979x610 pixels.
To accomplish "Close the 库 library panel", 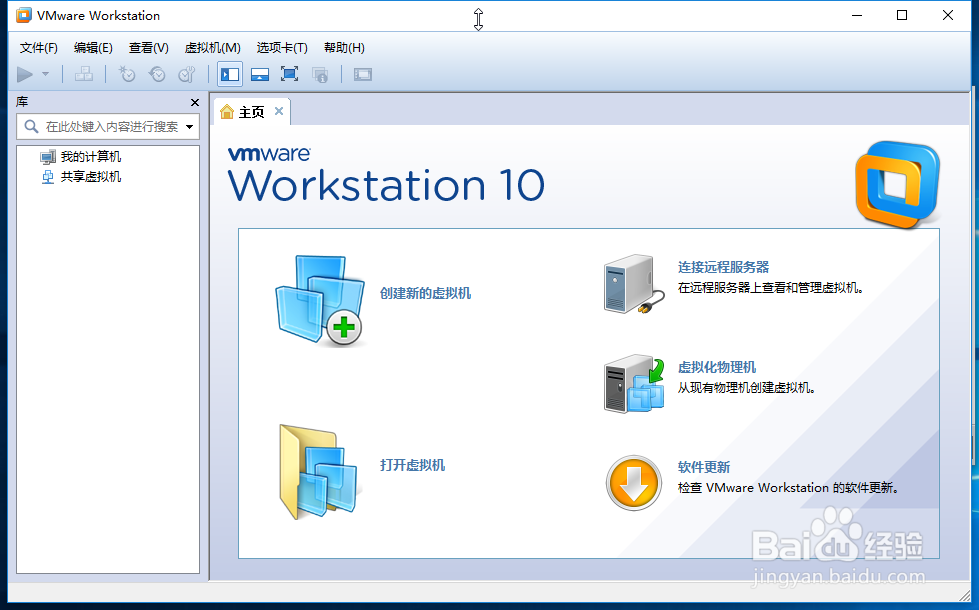I will click(195, 102).
